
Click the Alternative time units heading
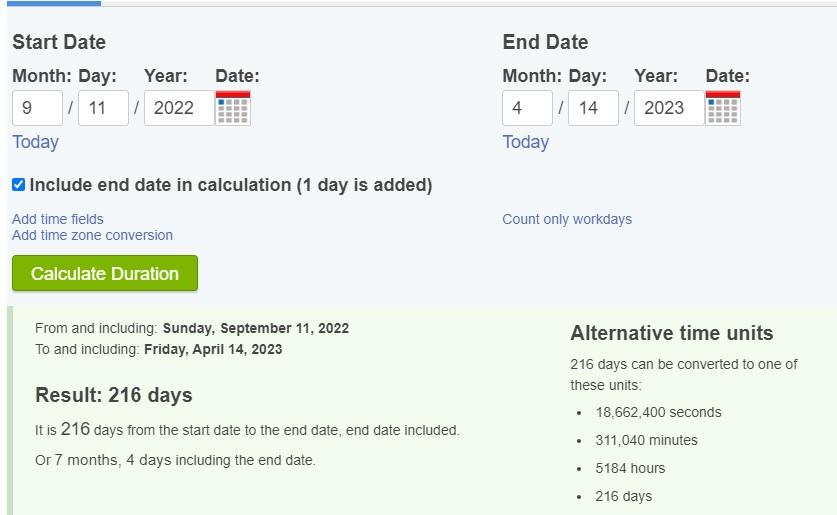click(672, 333)
